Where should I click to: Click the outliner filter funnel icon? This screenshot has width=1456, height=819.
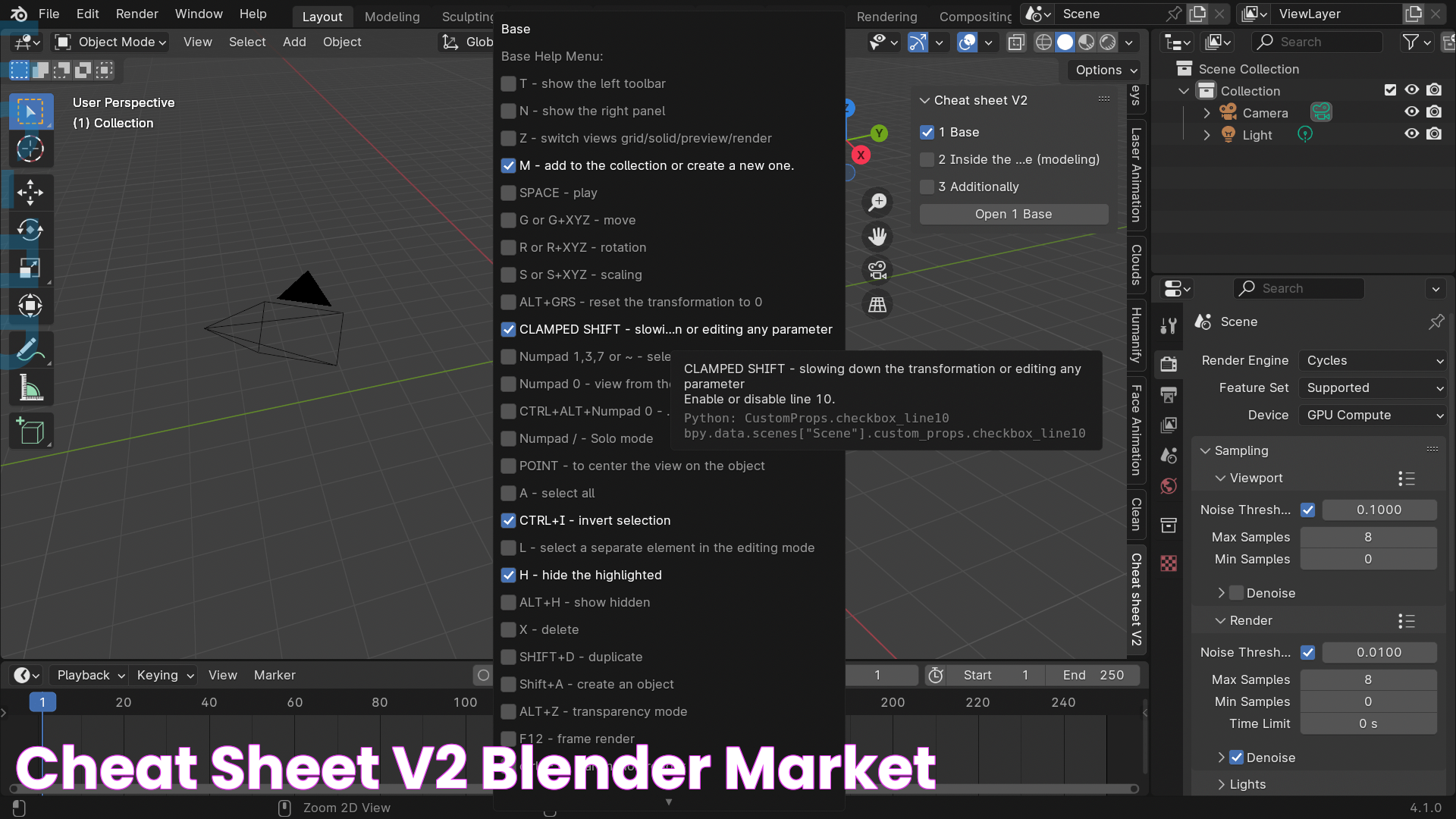(1410, 42)
